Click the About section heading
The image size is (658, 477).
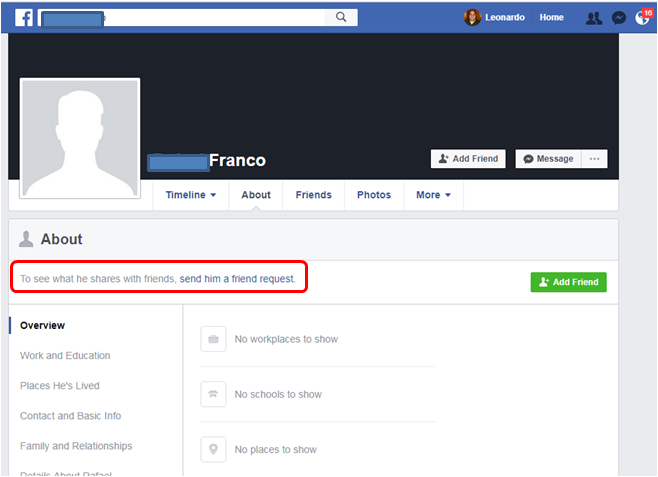[61, 239]
